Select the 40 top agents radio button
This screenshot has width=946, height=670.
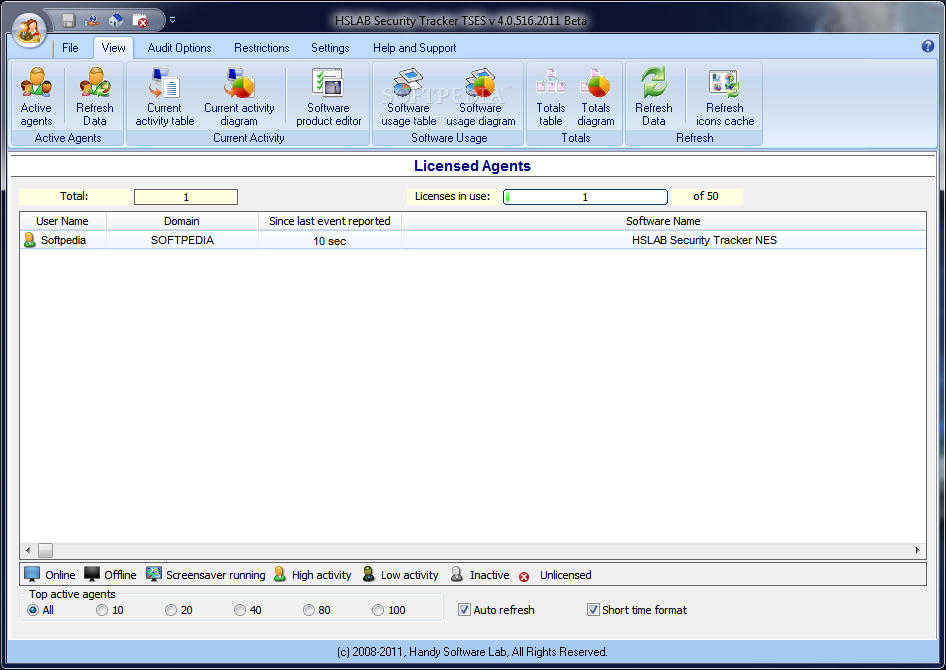pyautogui.click(x=240, y=610)
